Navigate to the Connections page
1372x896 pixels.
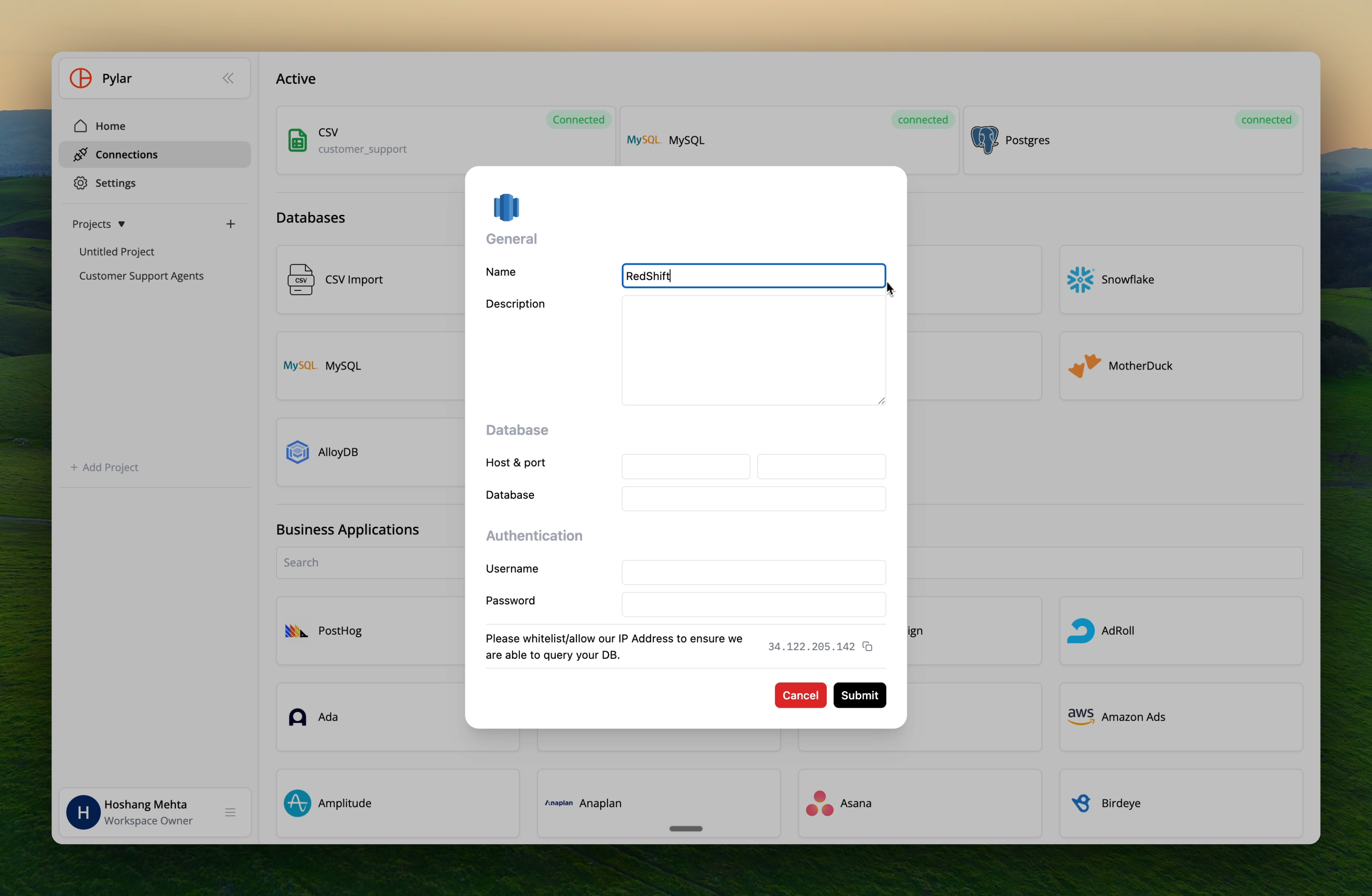tap(126, 154)
